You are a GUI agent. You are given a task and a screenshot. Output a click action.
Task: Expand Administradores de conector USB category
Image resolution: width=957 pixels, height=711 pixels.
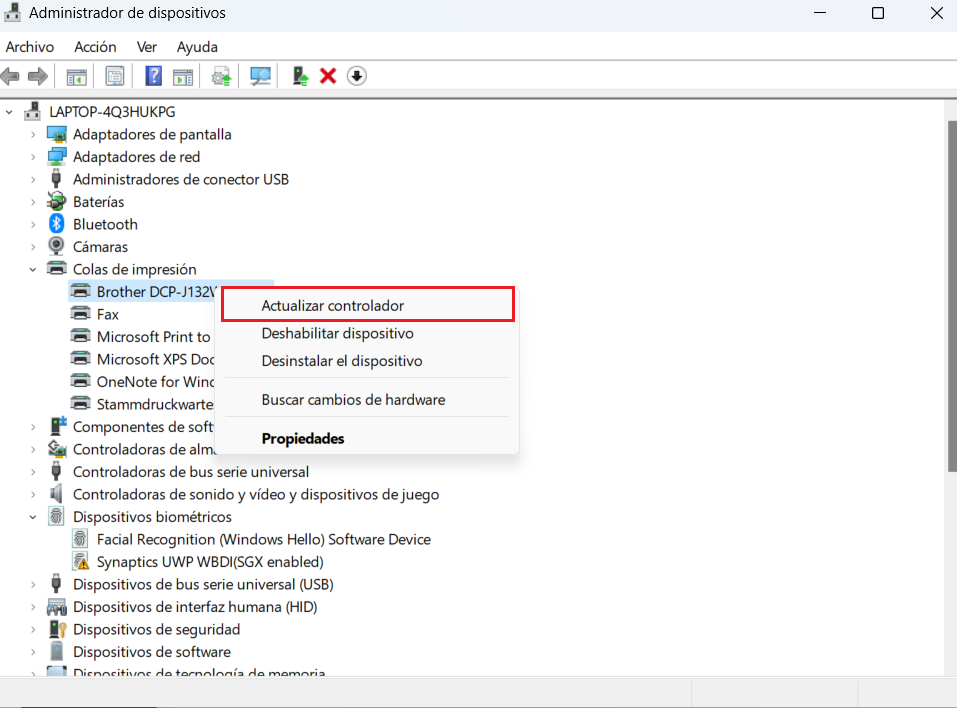tap(33, 179)
